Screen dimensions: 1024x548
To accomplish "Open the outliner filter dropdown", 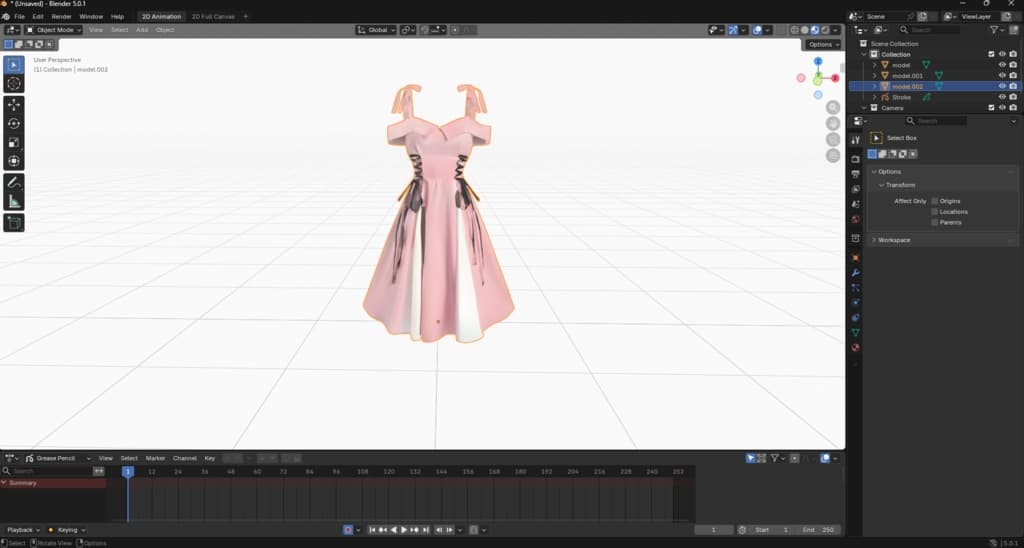I will [x=997, y=30].
